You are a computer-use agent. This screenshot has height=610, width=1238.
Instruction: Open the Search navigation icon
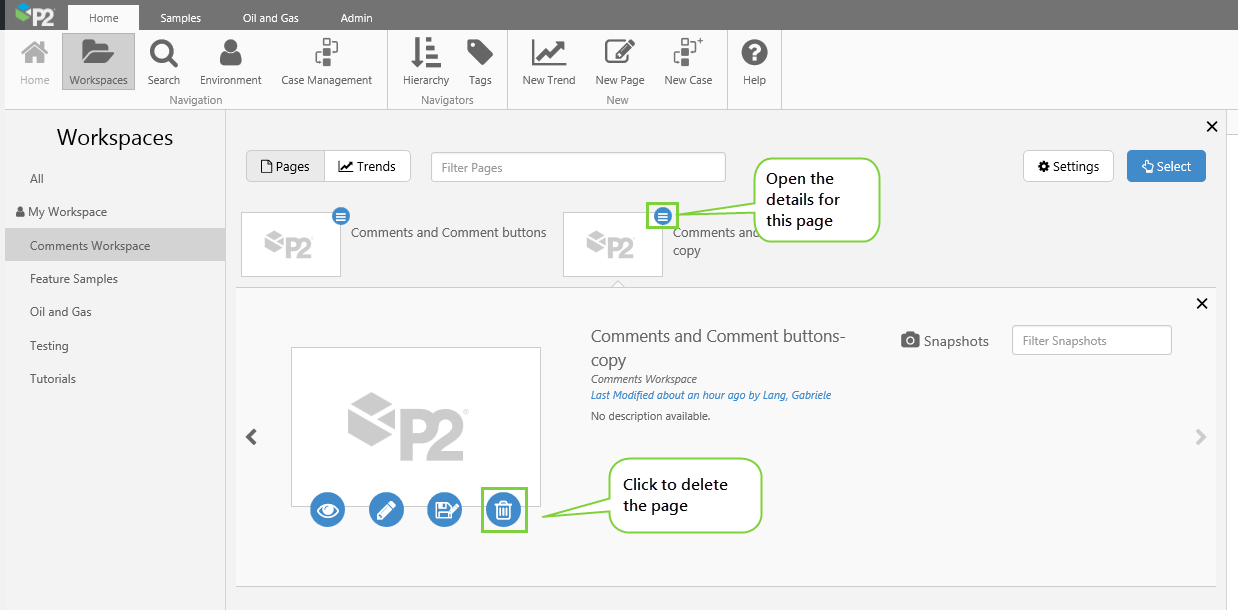pyautogui.click(x=163, y=62)
